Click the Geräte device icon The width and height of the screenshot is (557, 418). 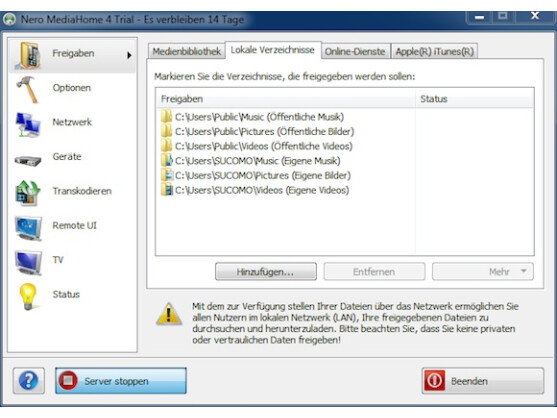pos(28,161)
